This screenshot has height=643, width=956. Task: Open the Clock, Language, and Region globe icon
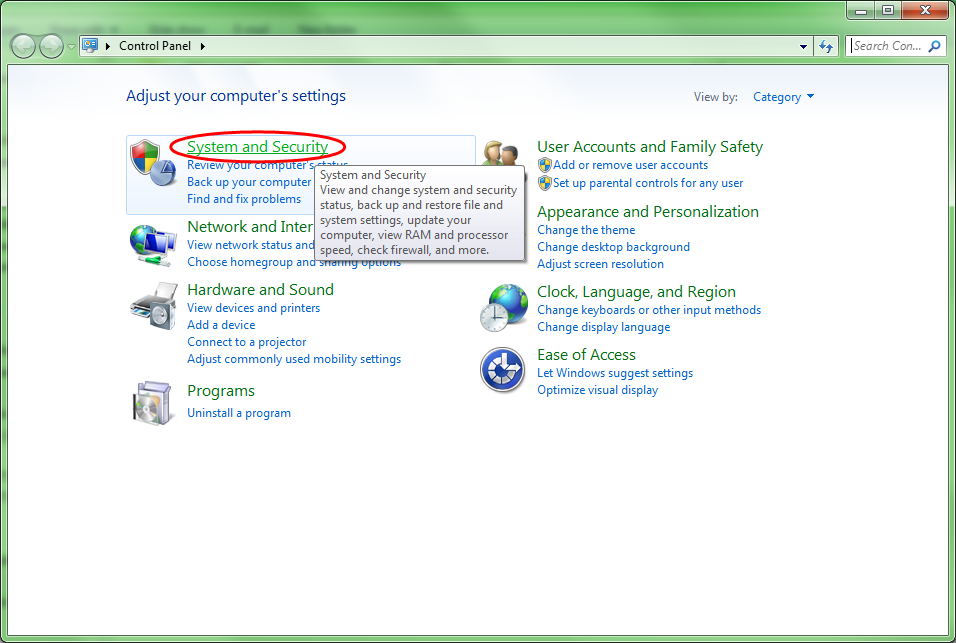tap(504, 307)
